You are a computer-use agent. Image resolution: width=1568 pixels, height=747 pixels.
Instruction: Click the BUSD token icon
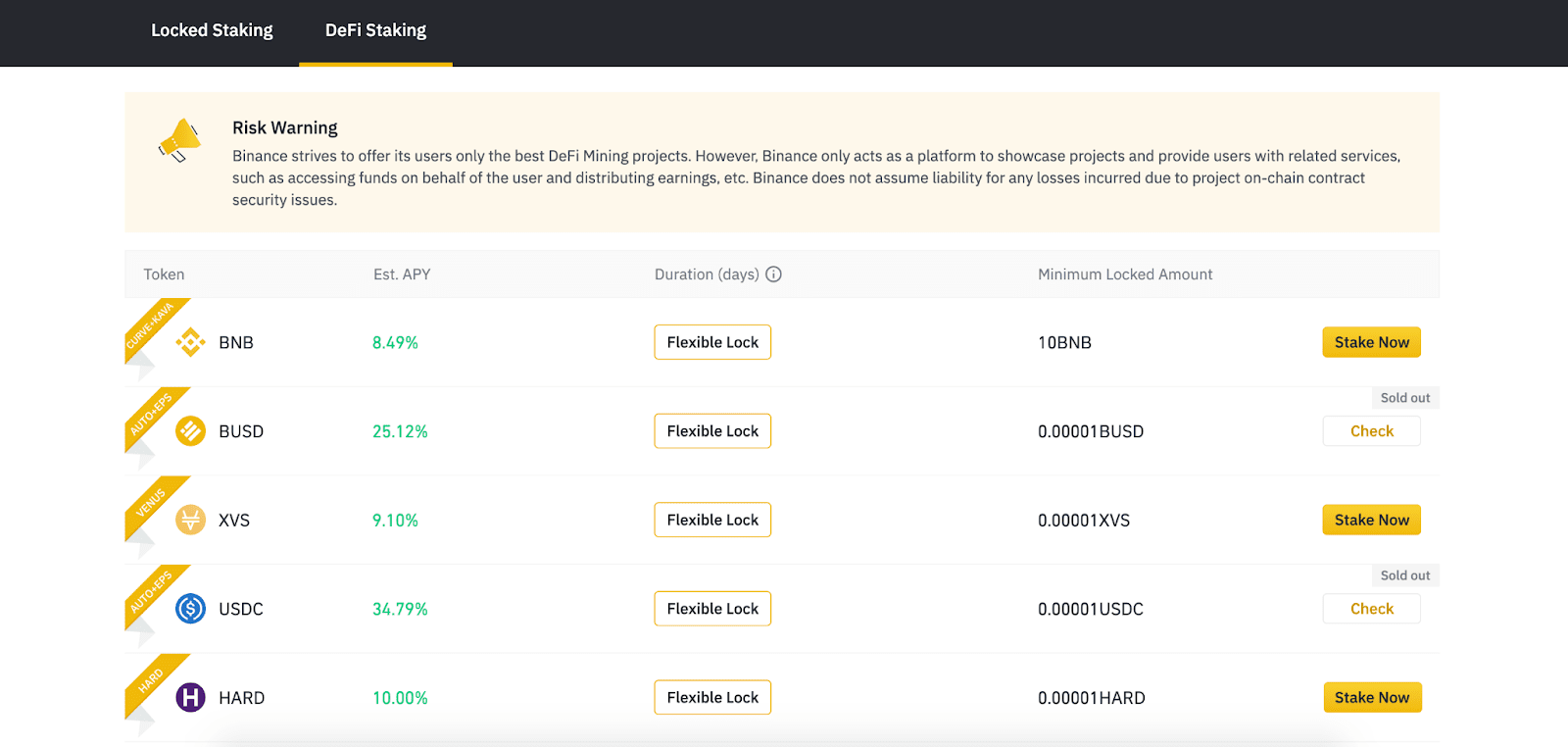190,430
